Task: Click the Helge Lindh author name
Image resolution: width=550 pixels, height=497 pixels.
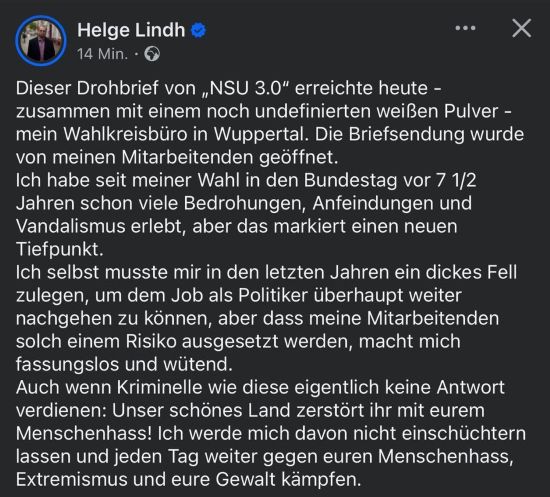Action: pyautogui.click(x=131, y=30)
